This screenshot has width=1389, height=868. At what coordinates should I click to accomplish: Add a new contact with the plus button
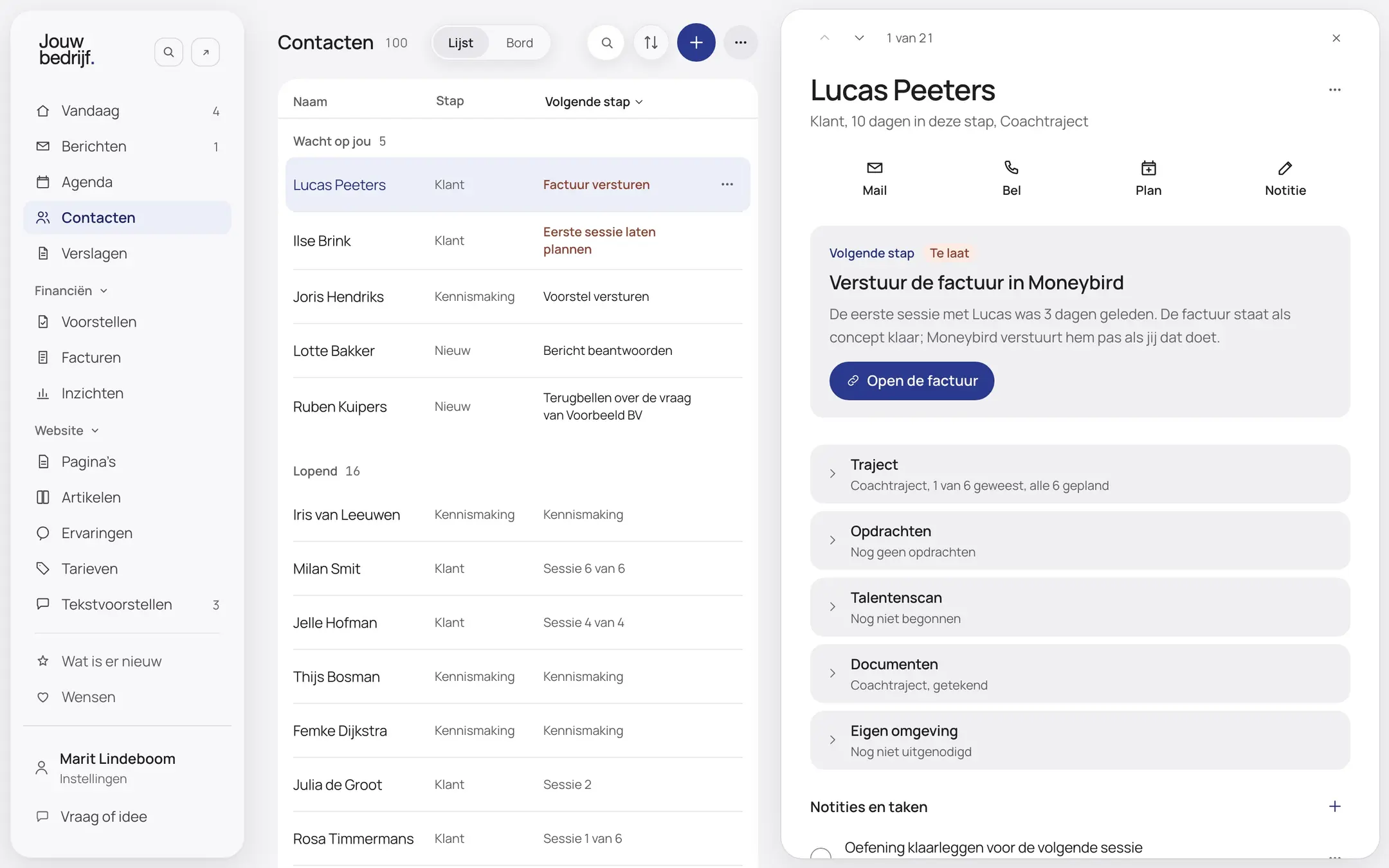pyautogui.click(x=696, y=42)
